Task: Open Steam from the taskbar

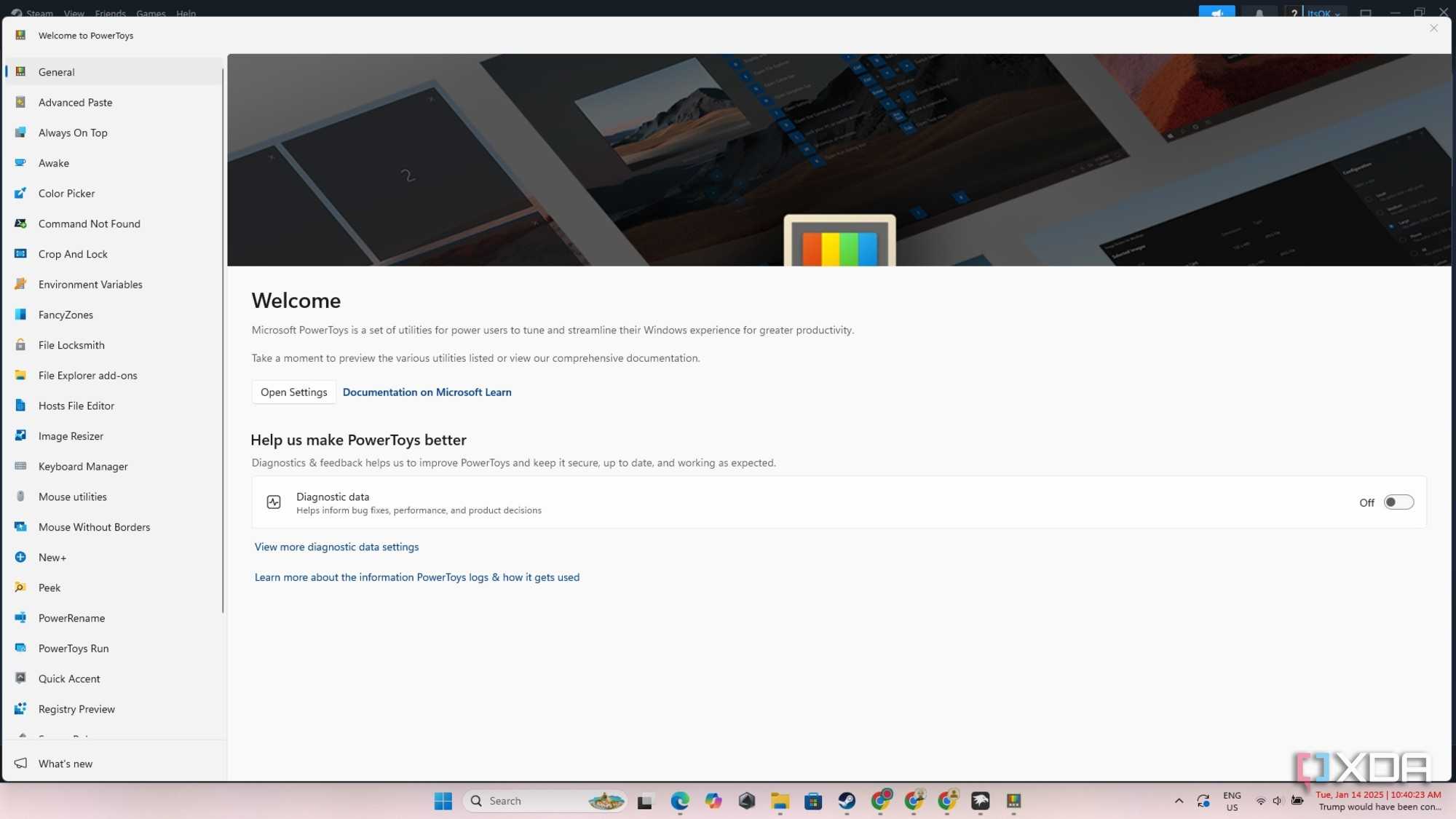Action: point(847,801)
